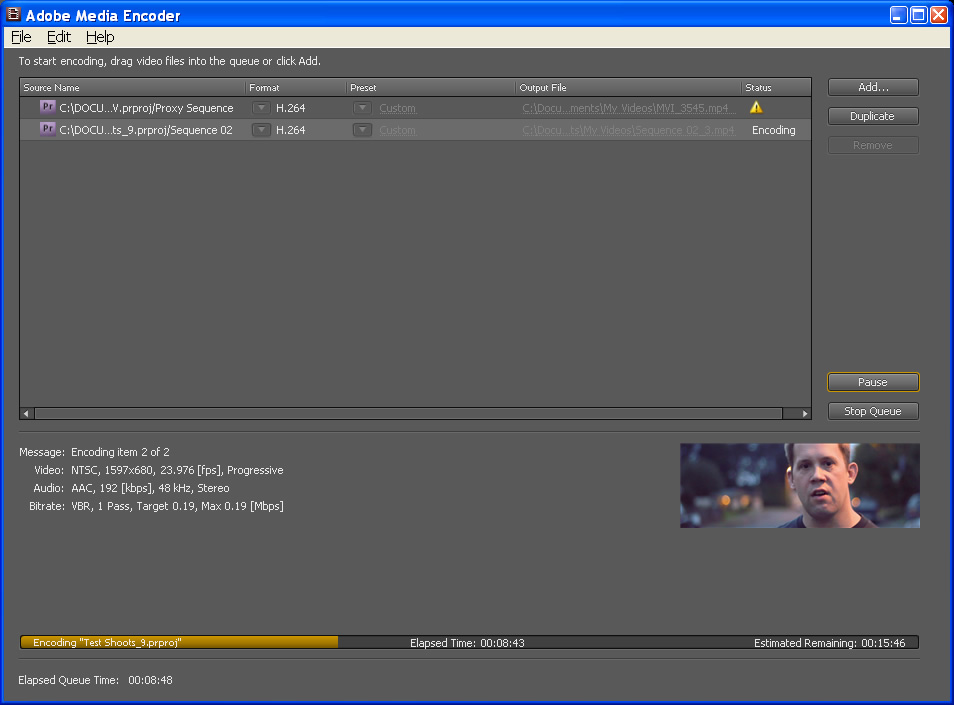Image resolution: width=954 pixels, height=705 pixels.
Task: Open Format dropdown for Sequence 02 row
Action: coord(261,130)
